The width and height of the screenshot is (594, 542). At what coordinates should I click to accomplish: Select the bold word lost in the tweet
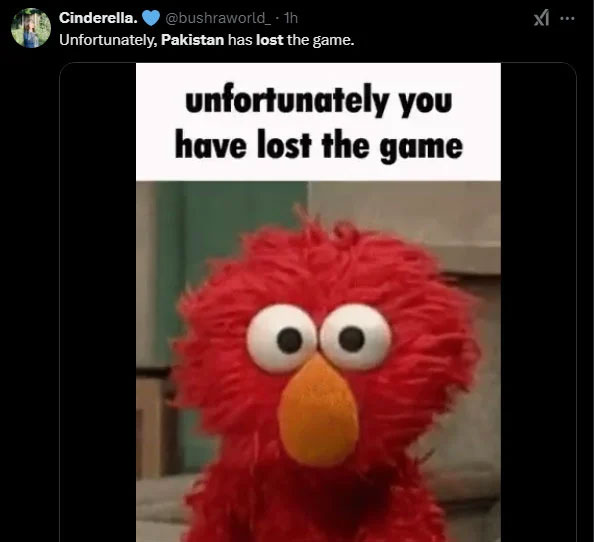click(x=269, y=40)
